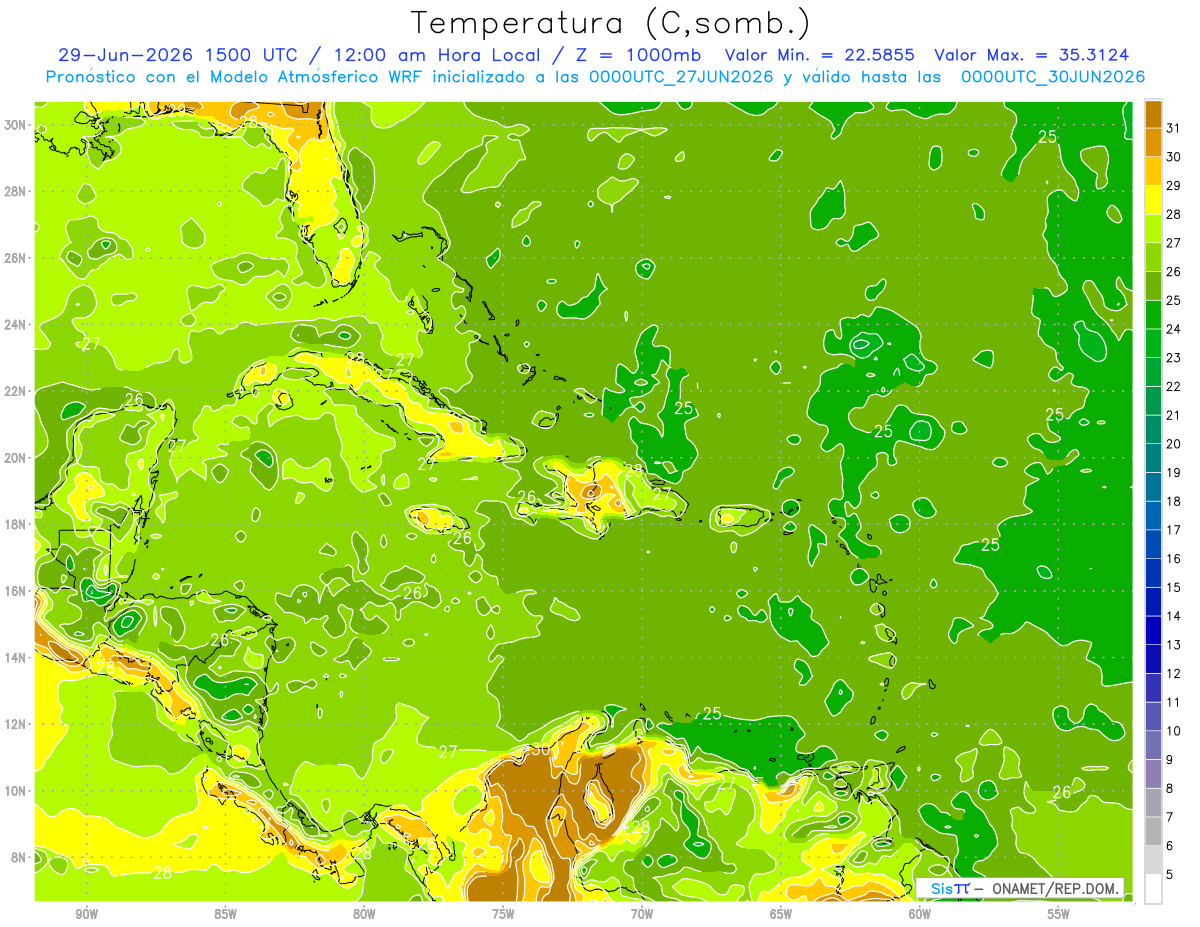Click the 24N latitude axis label
Image resolution: width=1200 pixels, height=927 pixels.
tap(17, 324)
